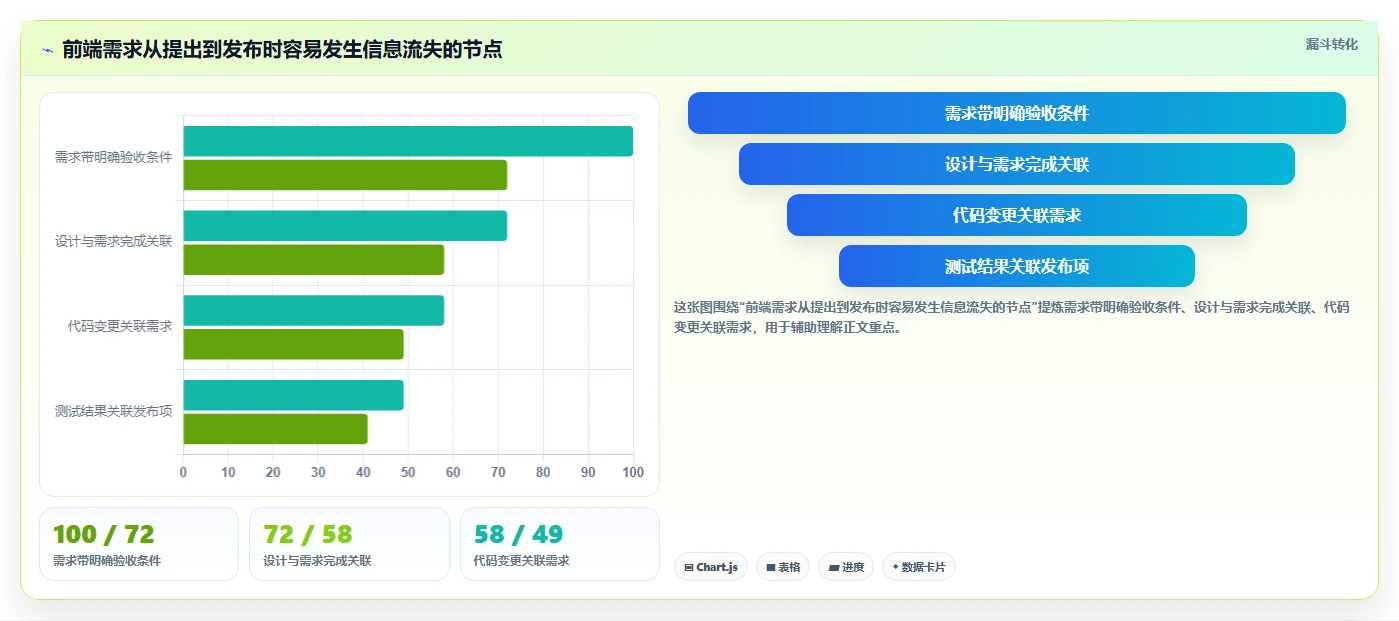Click teal bar for 需求带明确验收条件
Image resolution: width=1399 pixels, height=621 pixels.
pos(408,141)
